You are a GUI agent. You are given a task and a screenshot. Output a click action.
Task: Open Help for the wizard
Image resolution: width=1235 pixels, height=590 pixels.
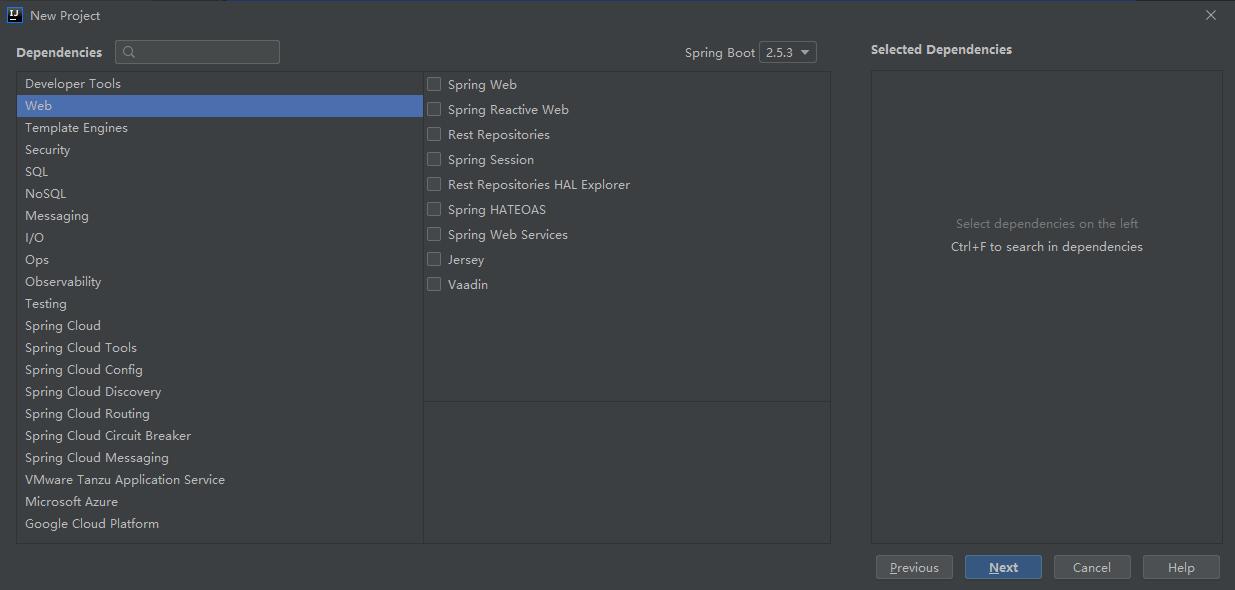click(x=1181, y=567)
